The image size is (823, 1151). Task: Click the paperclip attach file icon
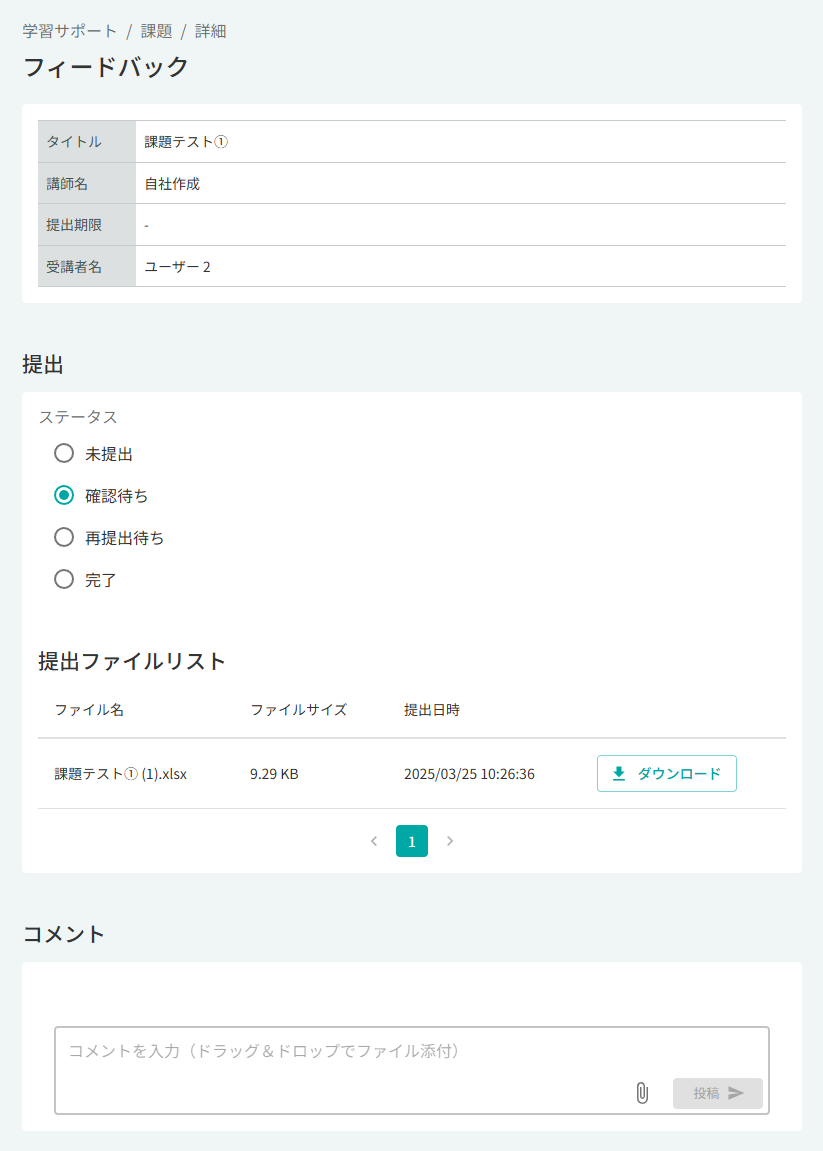click(x=642, y=1093)
